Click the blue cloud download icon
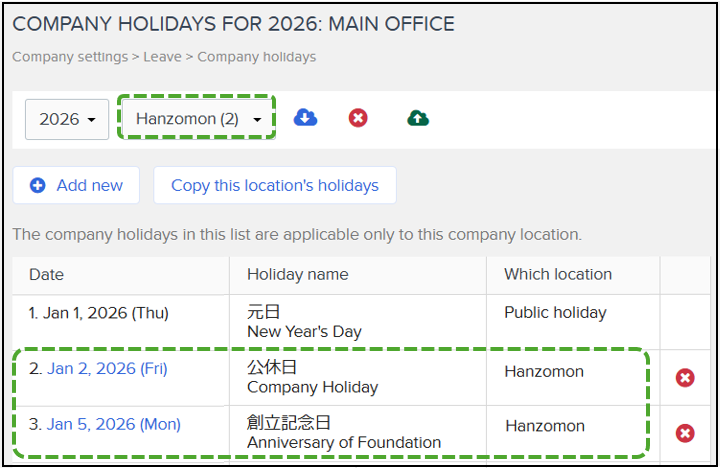 (305, 118)
